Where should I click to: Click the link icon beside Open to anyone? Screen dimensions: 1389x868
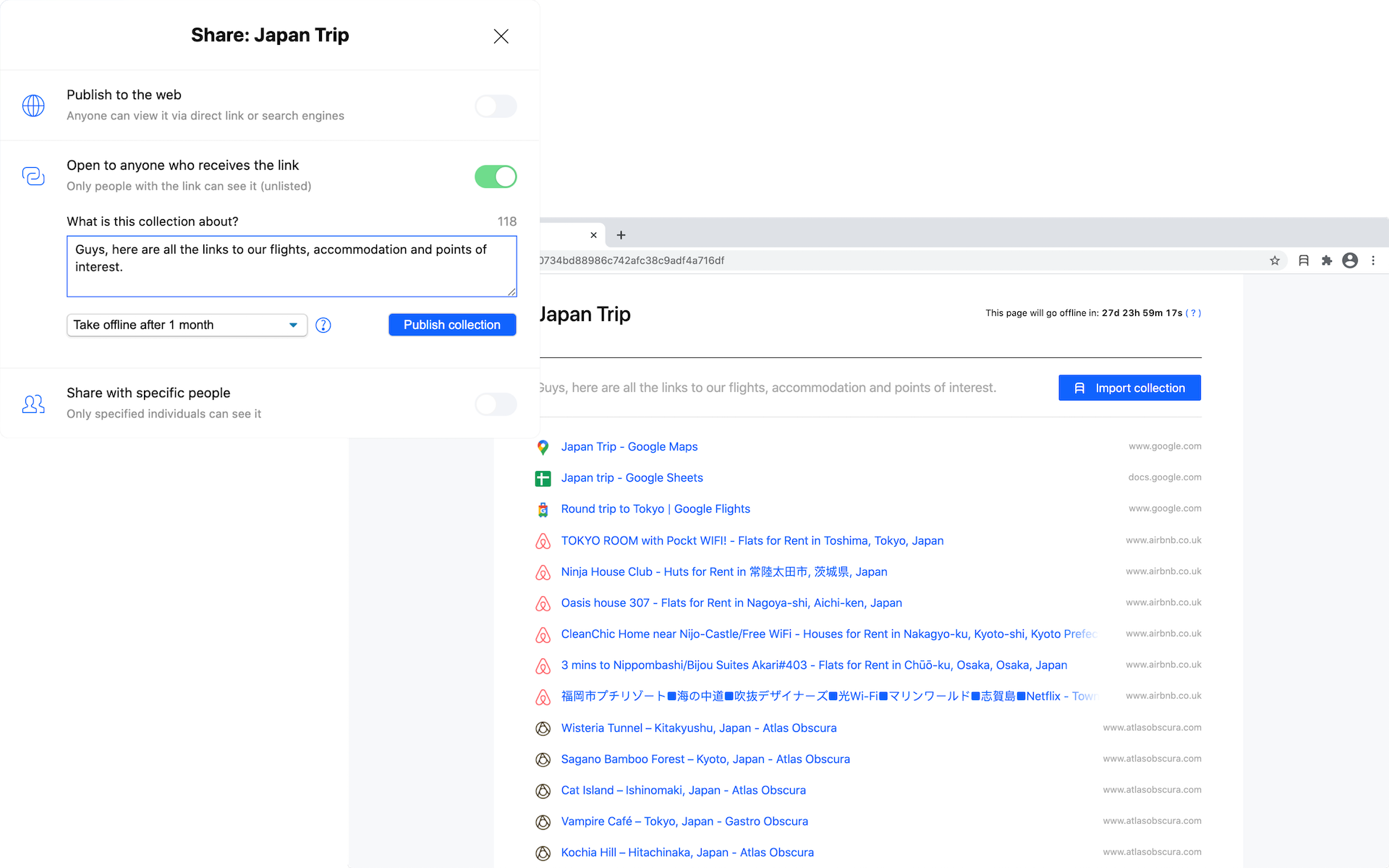[x=33, y=176]
